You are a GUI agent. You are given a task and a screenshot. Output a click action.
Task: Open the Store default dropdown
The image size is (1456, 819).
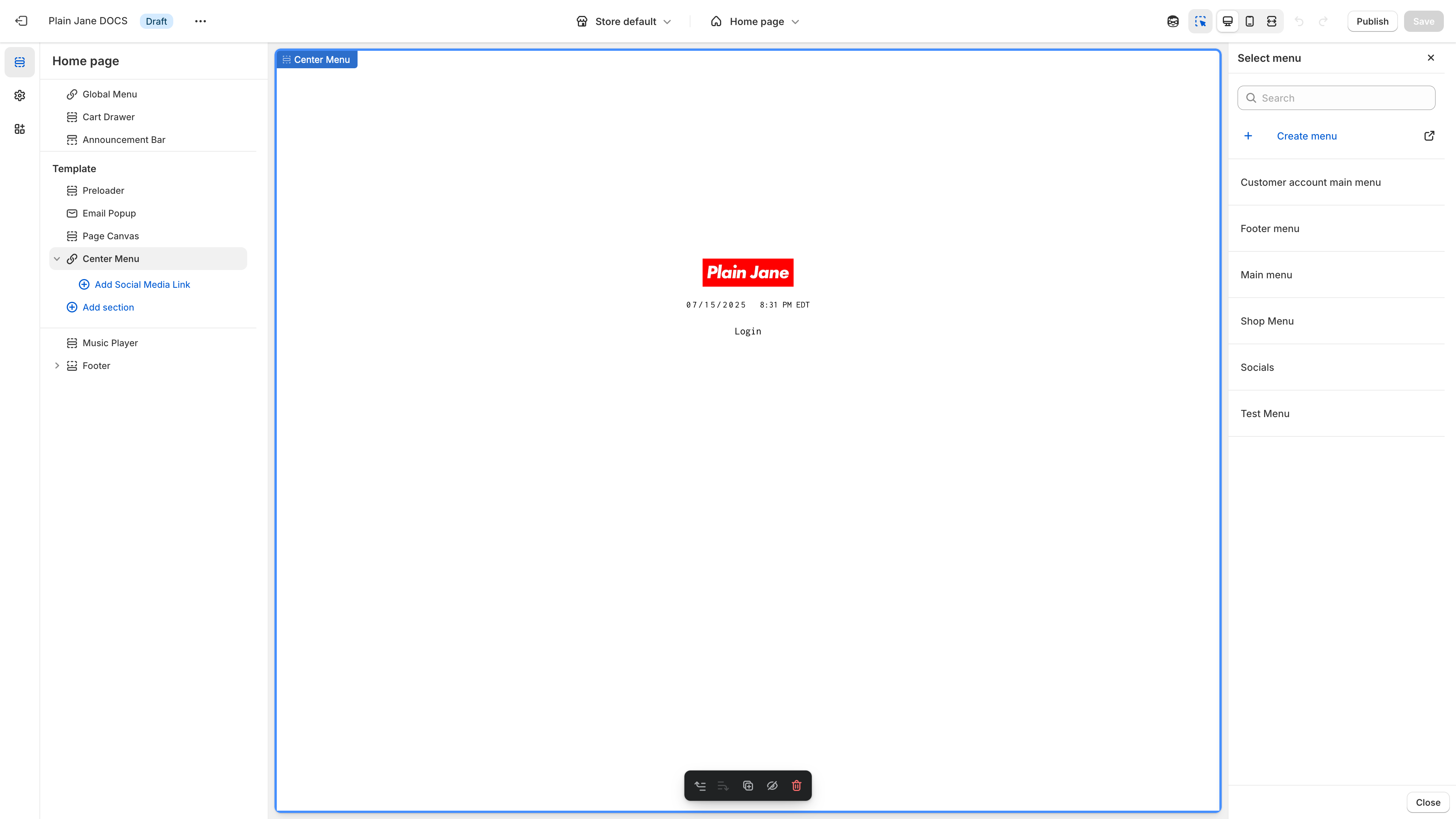click(x=624, y=21)
